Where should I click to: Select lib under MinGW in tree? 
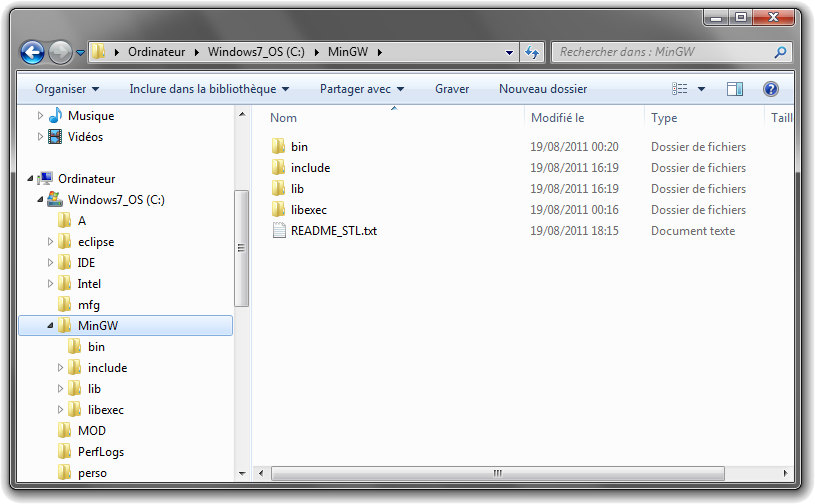point(94,389)
